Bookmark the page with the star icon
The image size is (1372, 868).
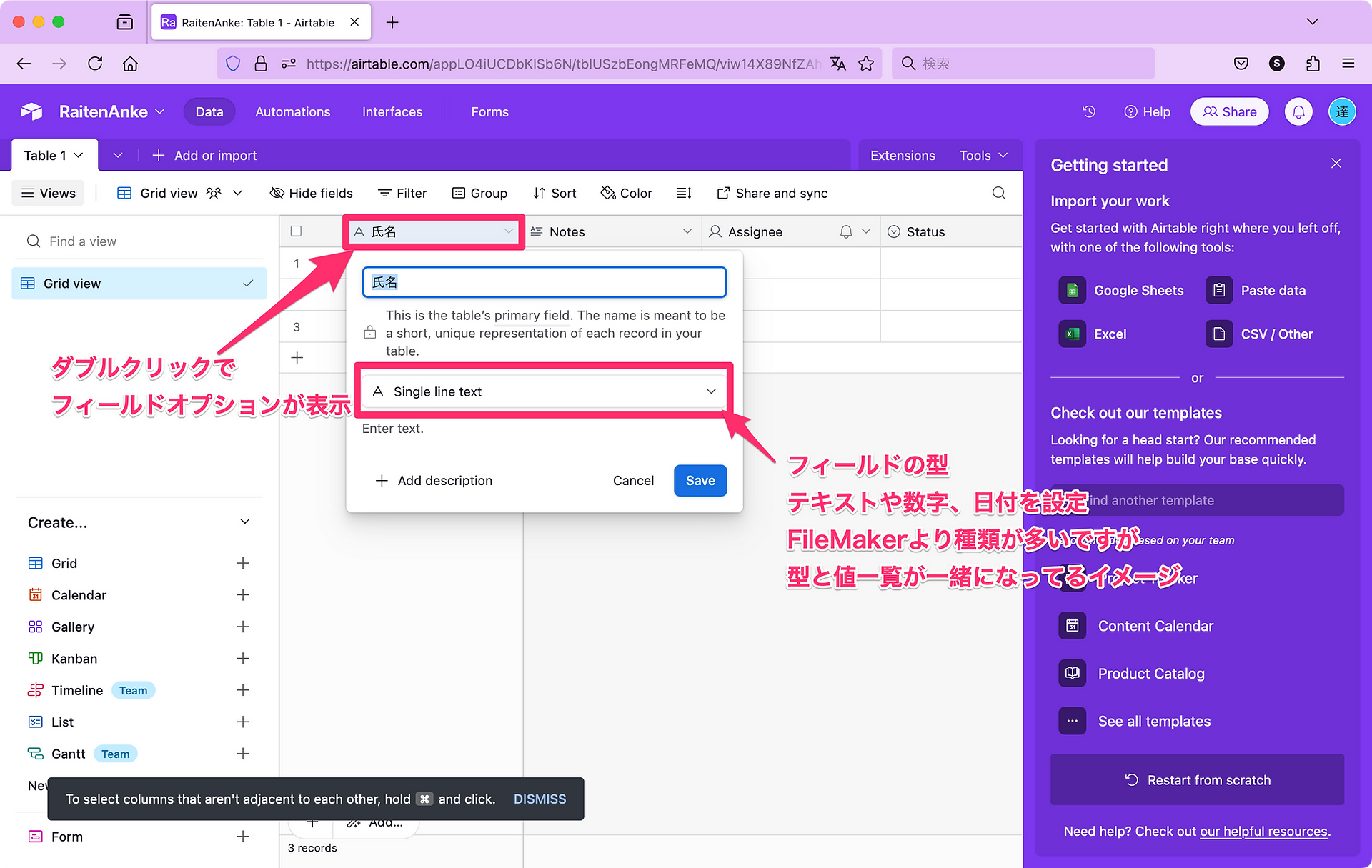866,64
